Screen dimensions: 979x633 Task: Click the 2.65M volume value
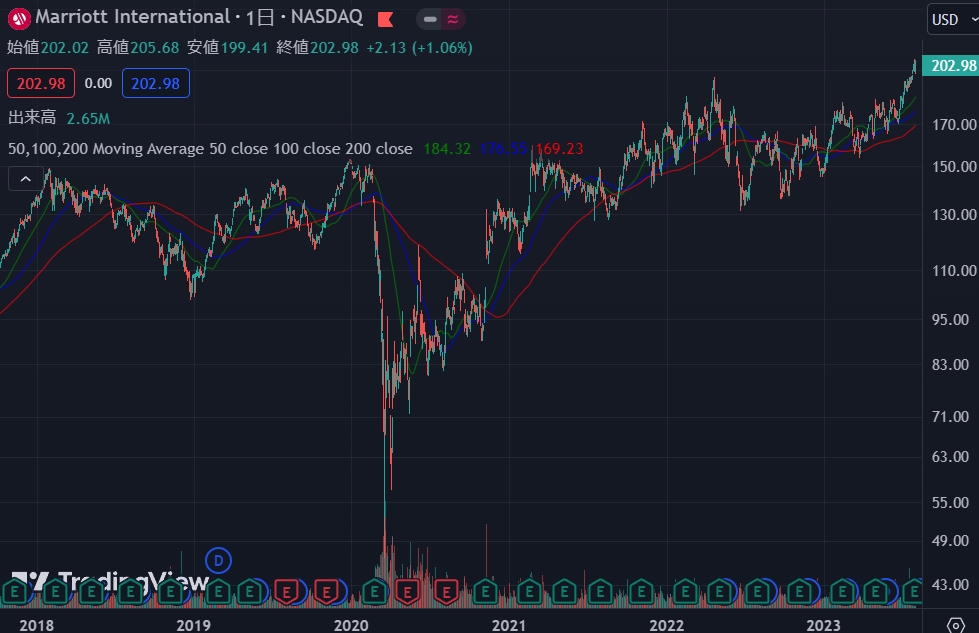88,119
